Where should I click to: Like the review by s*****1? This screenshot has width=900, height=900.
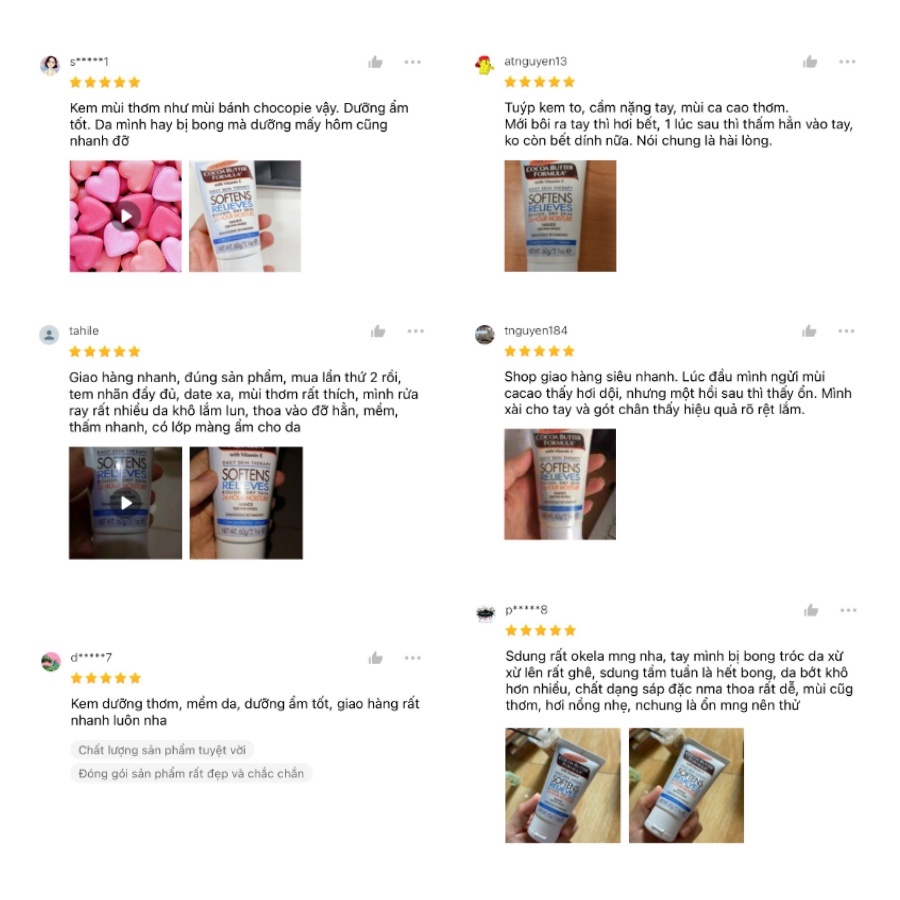[x=375, y=62]
